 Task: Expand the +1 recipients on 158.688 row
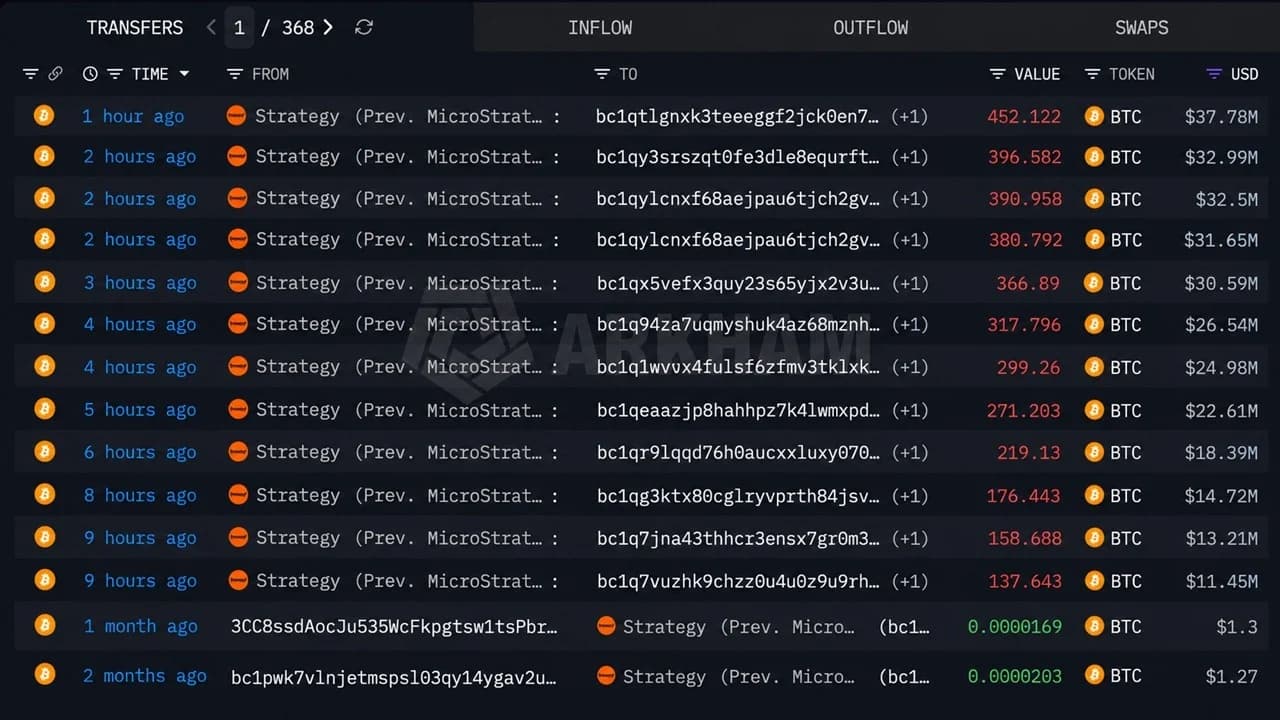910,538
